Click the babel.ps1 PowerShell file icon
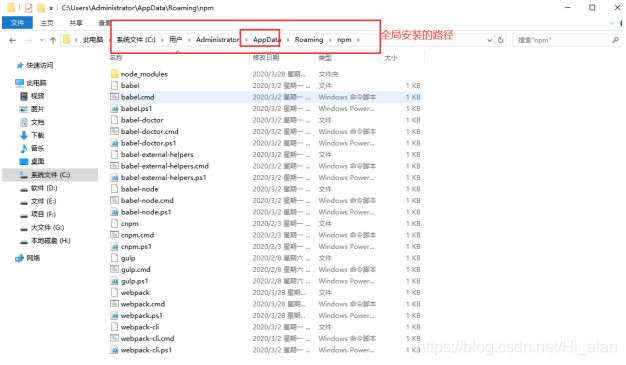The height and width of the screenshot is (365, 626). [x=114, y=109]
